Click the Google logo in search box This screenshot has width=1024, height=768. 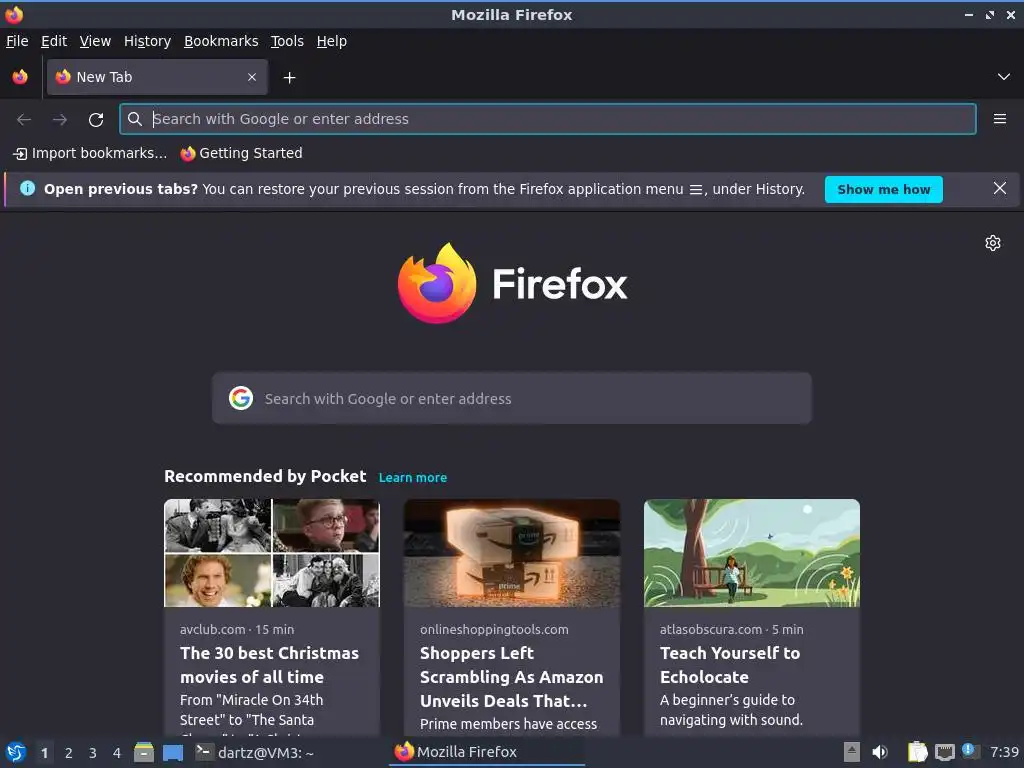(x=241, y=398)
